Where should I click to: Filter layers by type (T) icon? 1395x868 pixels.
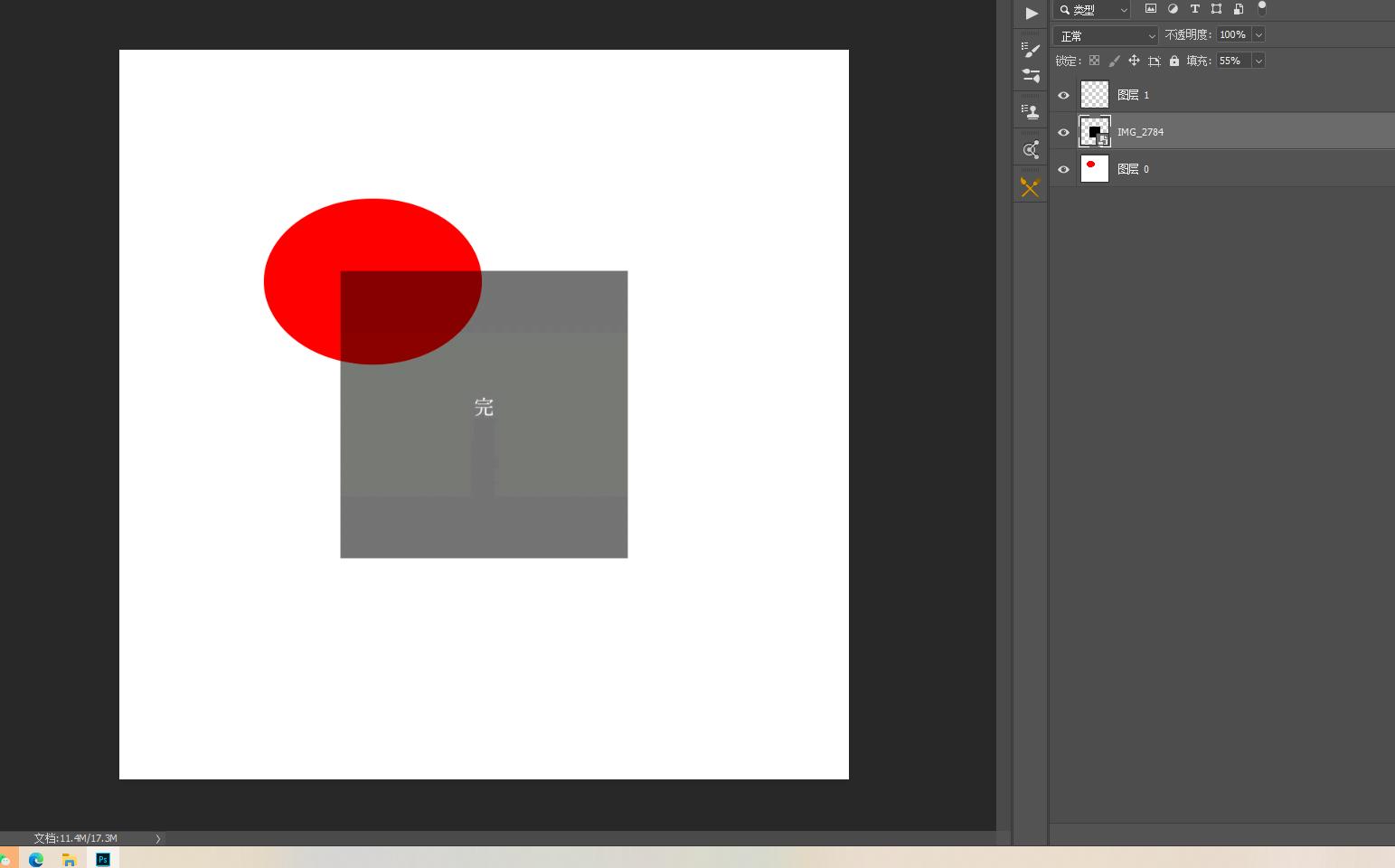(1194, 9)
